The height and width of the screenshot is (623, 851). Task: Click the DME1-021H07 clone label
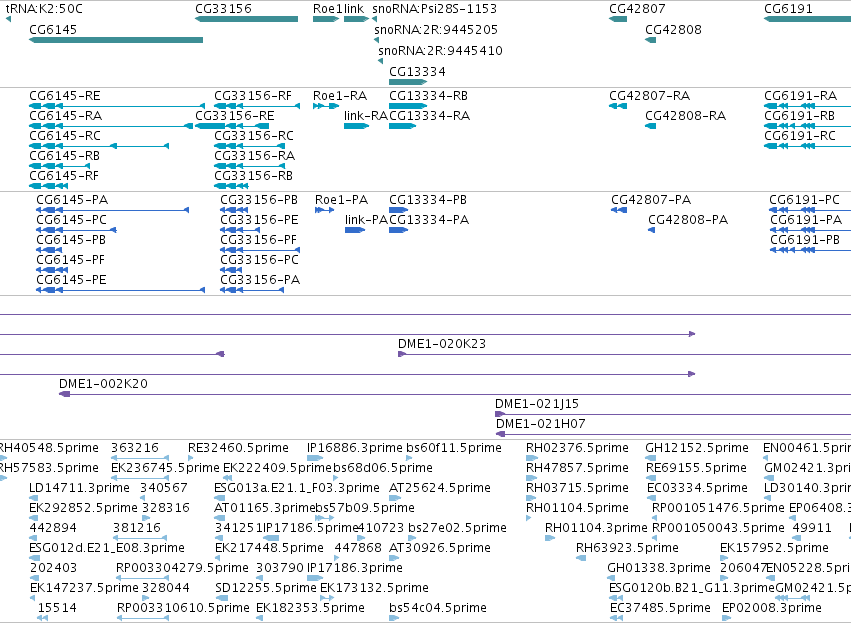coord(541,424)
